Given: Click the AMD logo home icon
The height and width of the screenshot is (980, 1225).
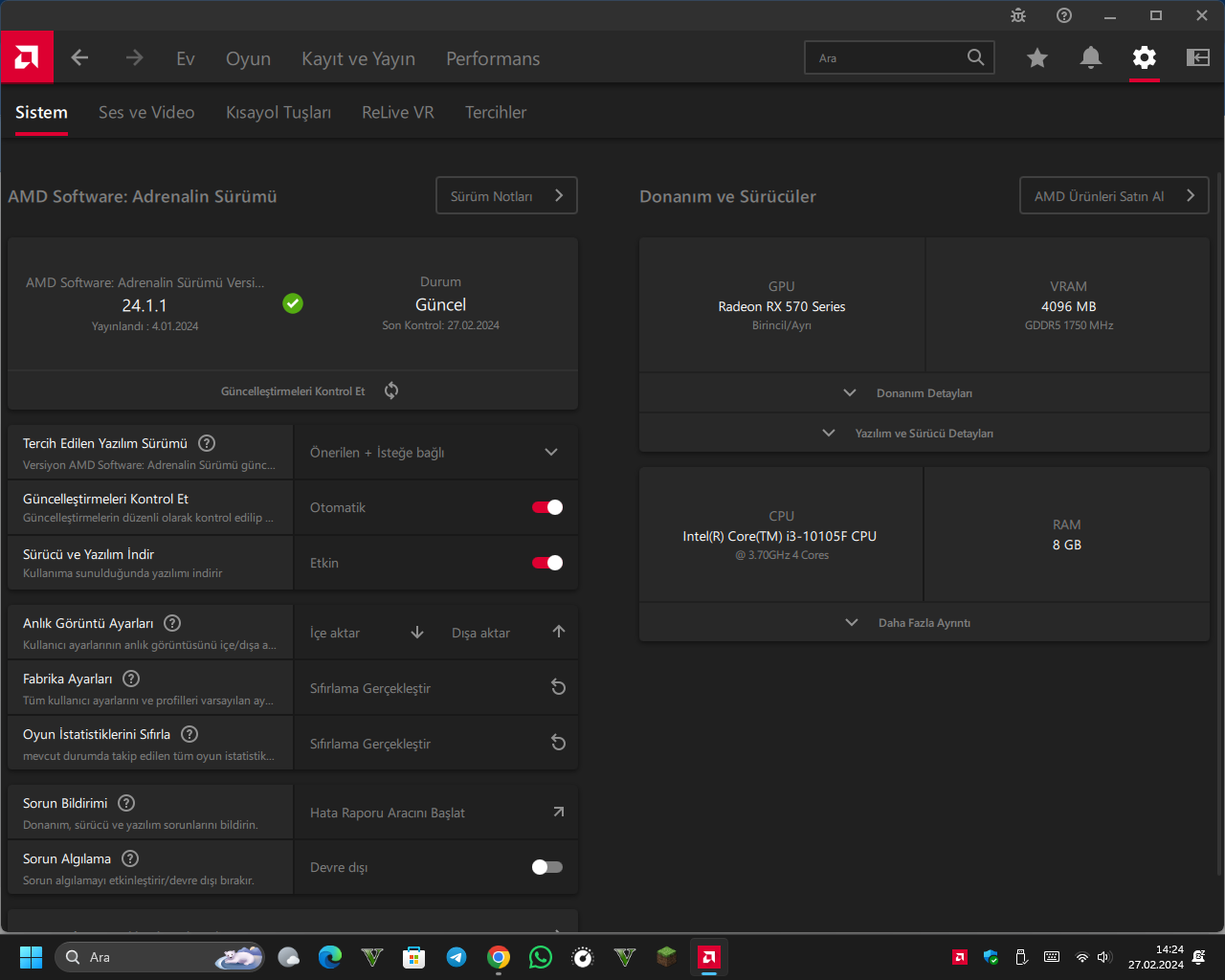Looking at the screenshot, I should click(x=27, y=57).
